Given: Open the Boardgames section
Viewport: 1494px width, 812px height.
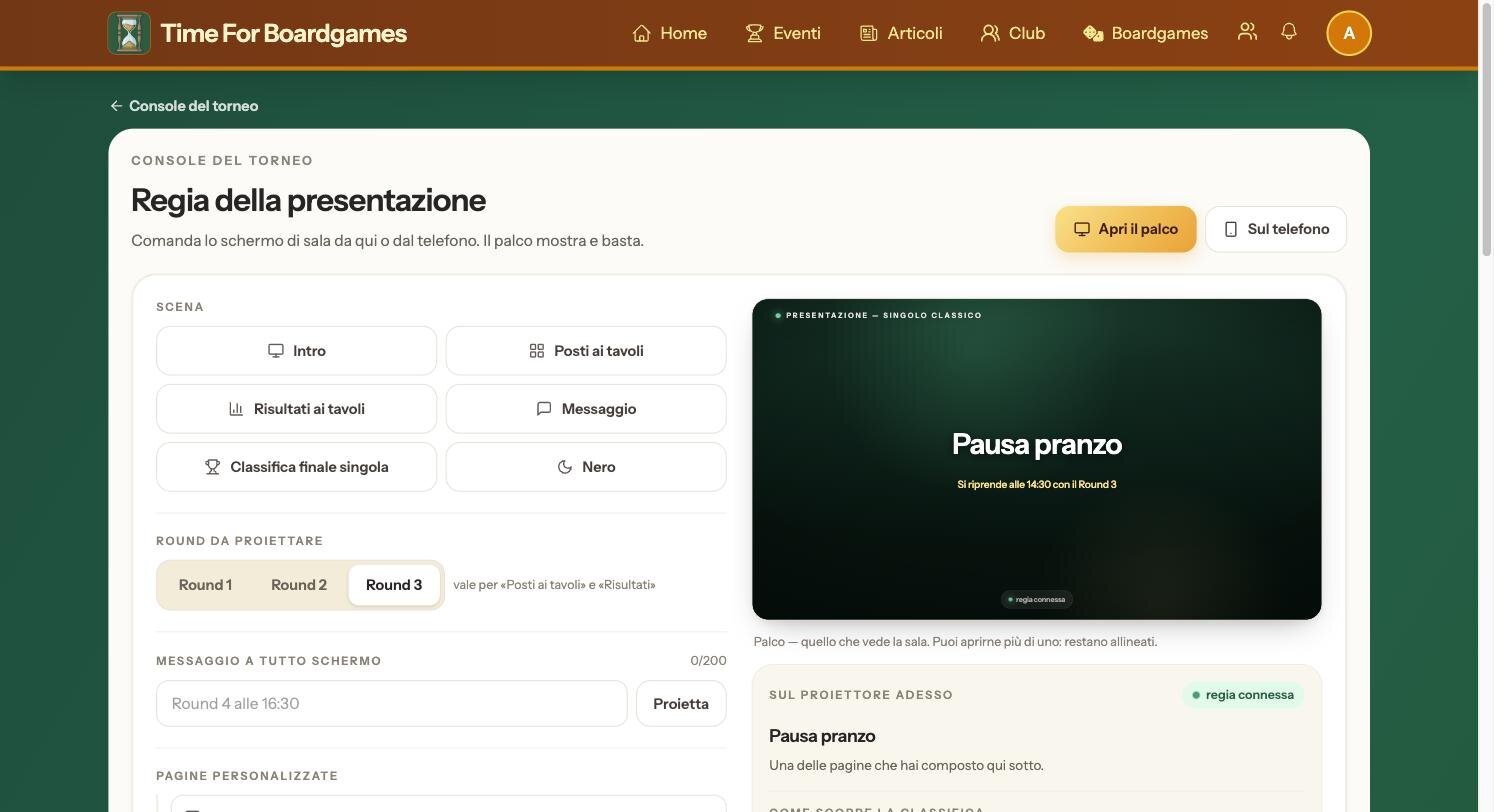Looking at the screenshot, I should [1145, 33].
